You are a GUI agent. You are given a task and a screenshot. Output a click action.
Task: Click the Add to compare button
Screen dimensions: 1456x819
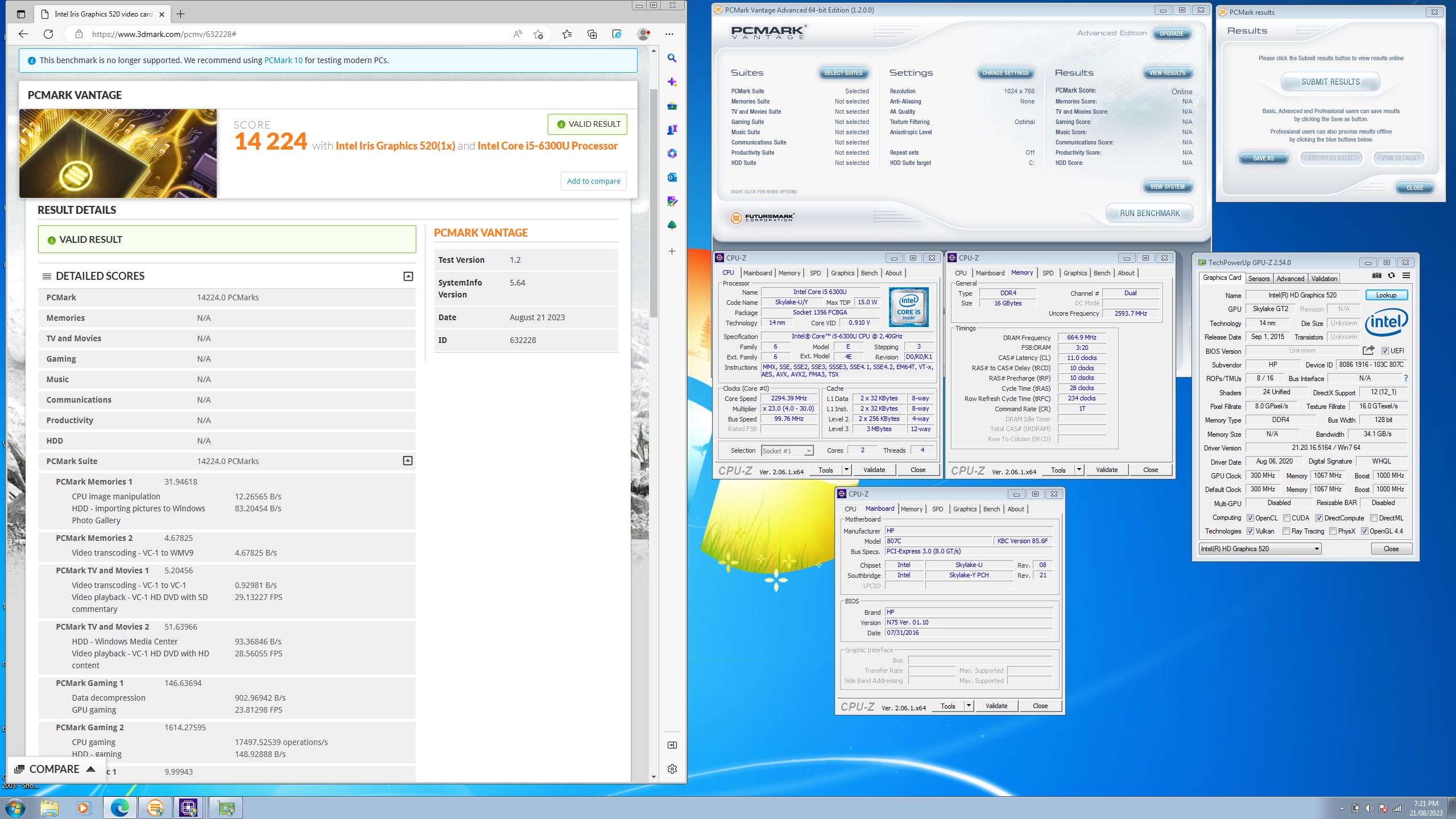(593, 181)
